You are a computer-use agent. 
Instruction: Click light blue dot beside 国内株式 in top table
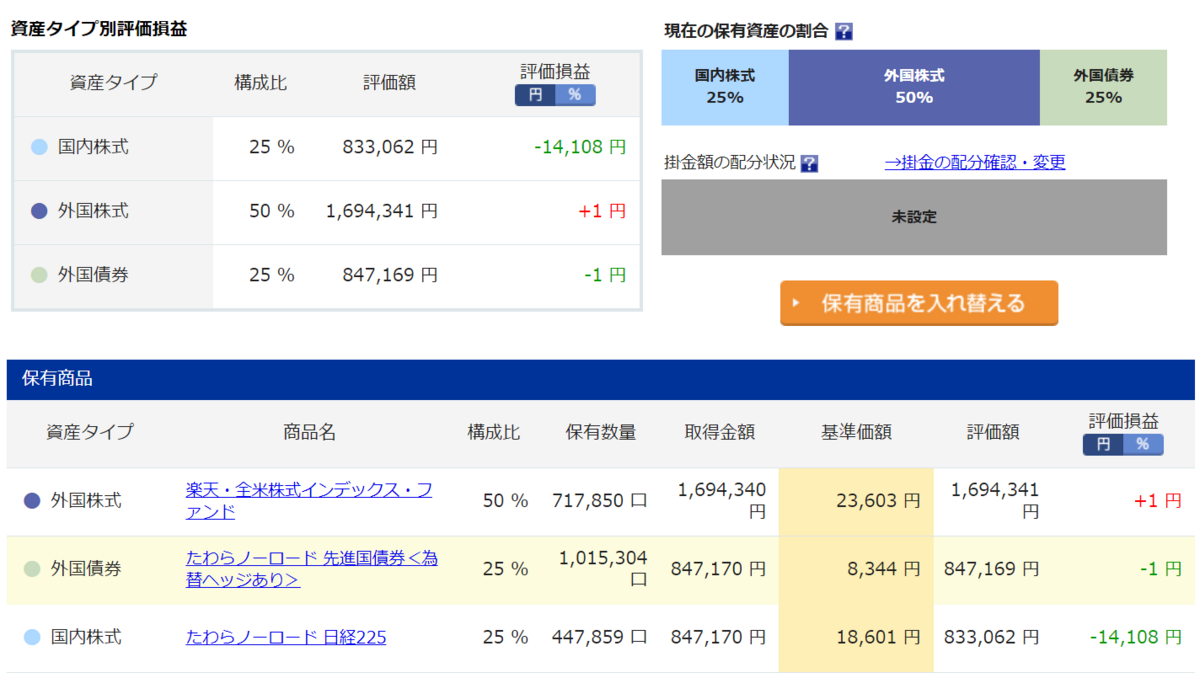click(x=39, y=147)
